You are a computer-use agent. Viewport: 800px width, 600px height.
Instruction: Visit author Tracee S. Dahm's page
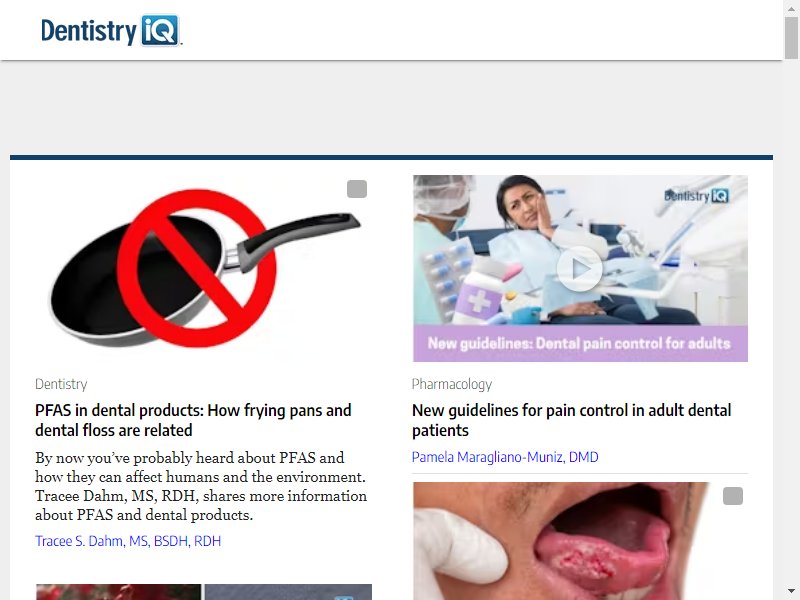tap(128, 541)
